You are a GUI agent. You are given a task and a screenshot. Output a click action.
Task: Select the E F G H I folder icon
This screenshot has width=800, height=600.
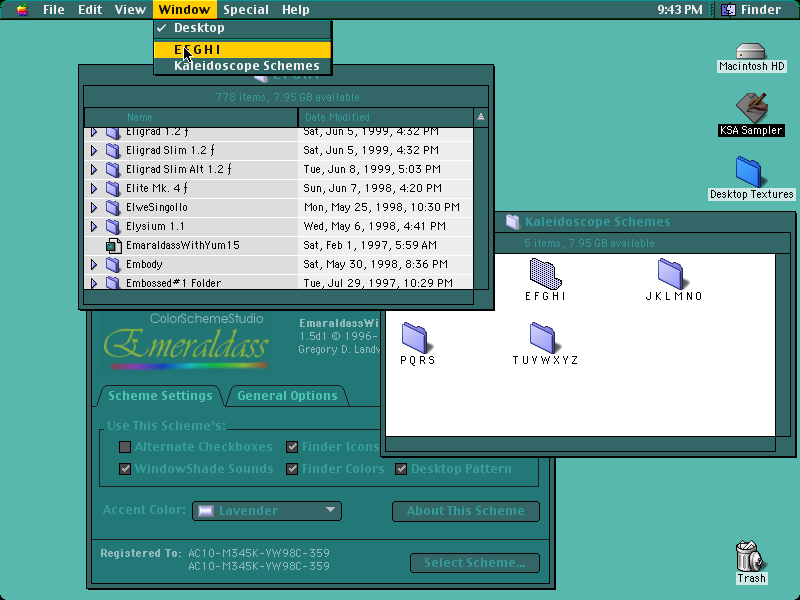click(x=545, y=273)
